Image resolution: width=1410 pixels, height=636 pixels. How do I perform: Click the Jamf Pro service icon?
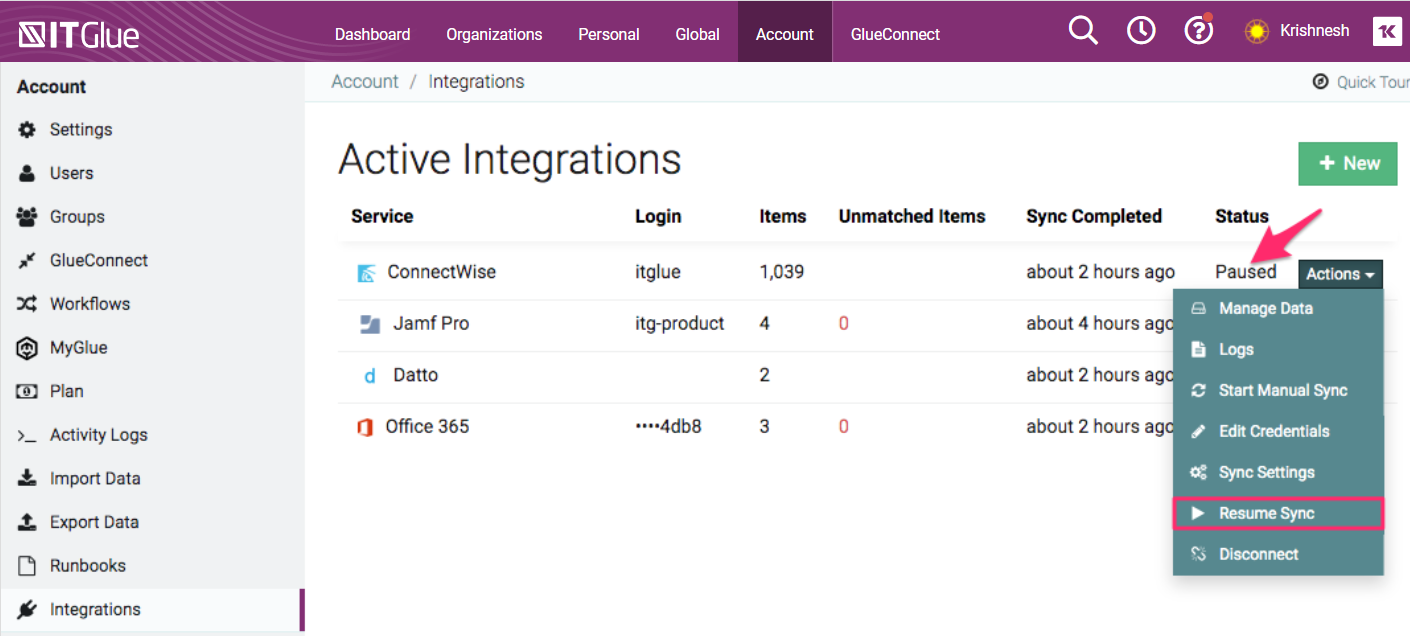370,324
